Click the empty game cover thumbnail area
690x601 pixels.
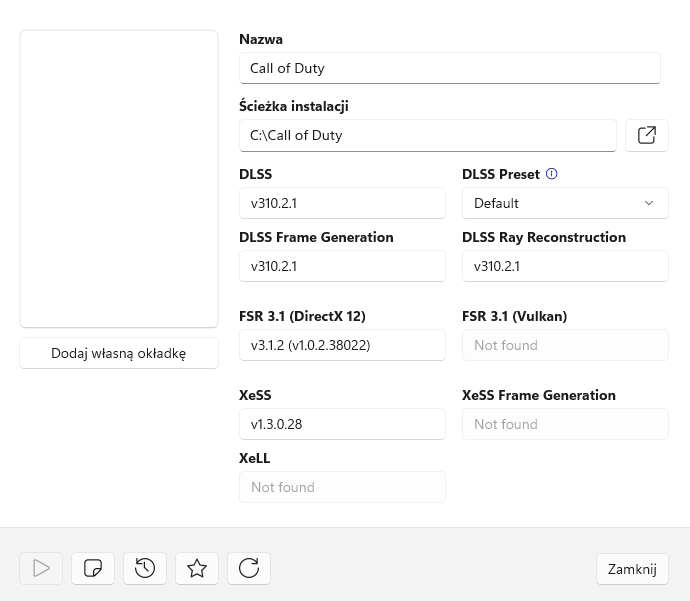pos(119,179)
